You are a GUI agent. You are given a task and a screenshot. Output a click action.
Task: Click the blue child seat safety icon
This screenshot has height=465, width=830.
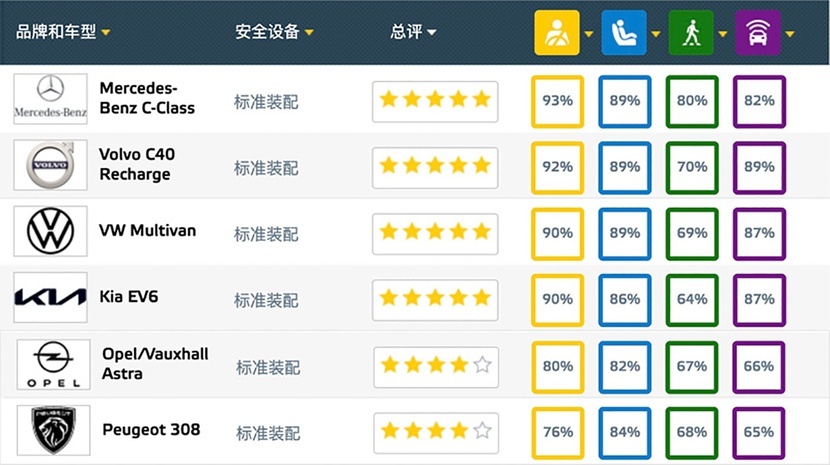624,33
